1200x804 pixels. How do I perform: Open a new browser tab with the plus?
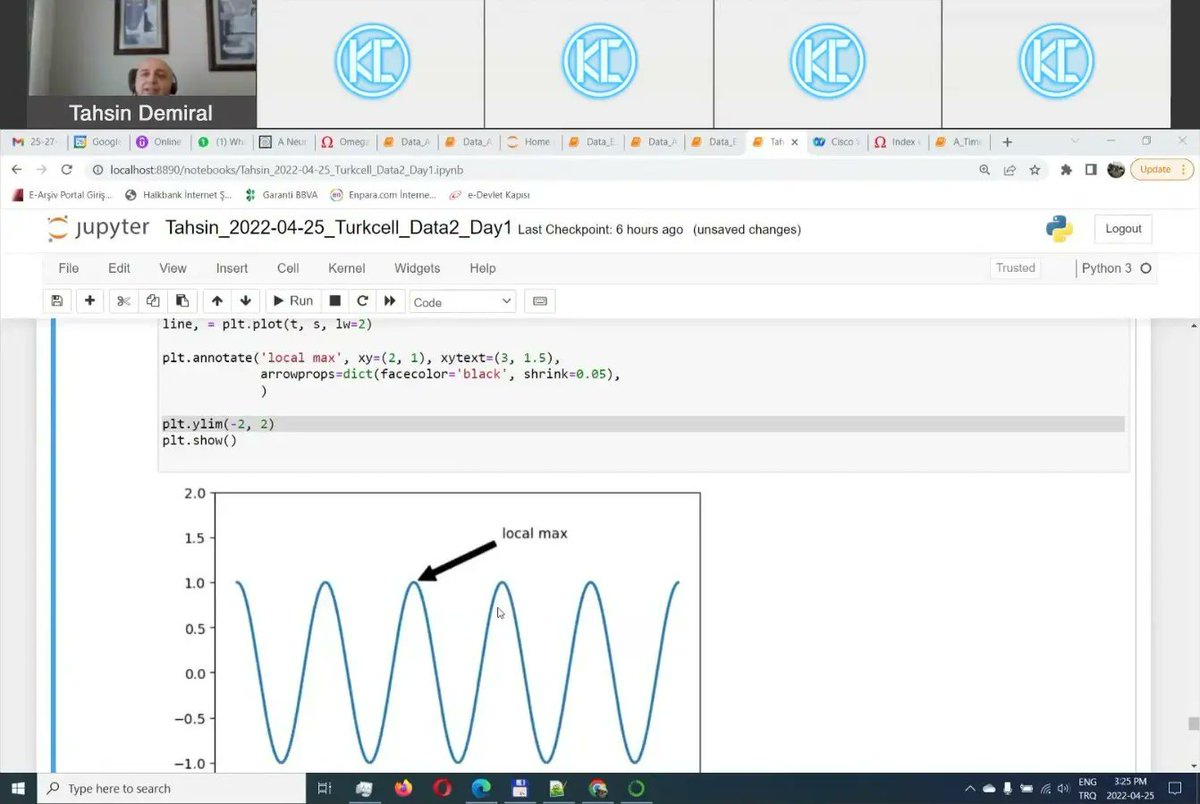tap(1007, 142)
